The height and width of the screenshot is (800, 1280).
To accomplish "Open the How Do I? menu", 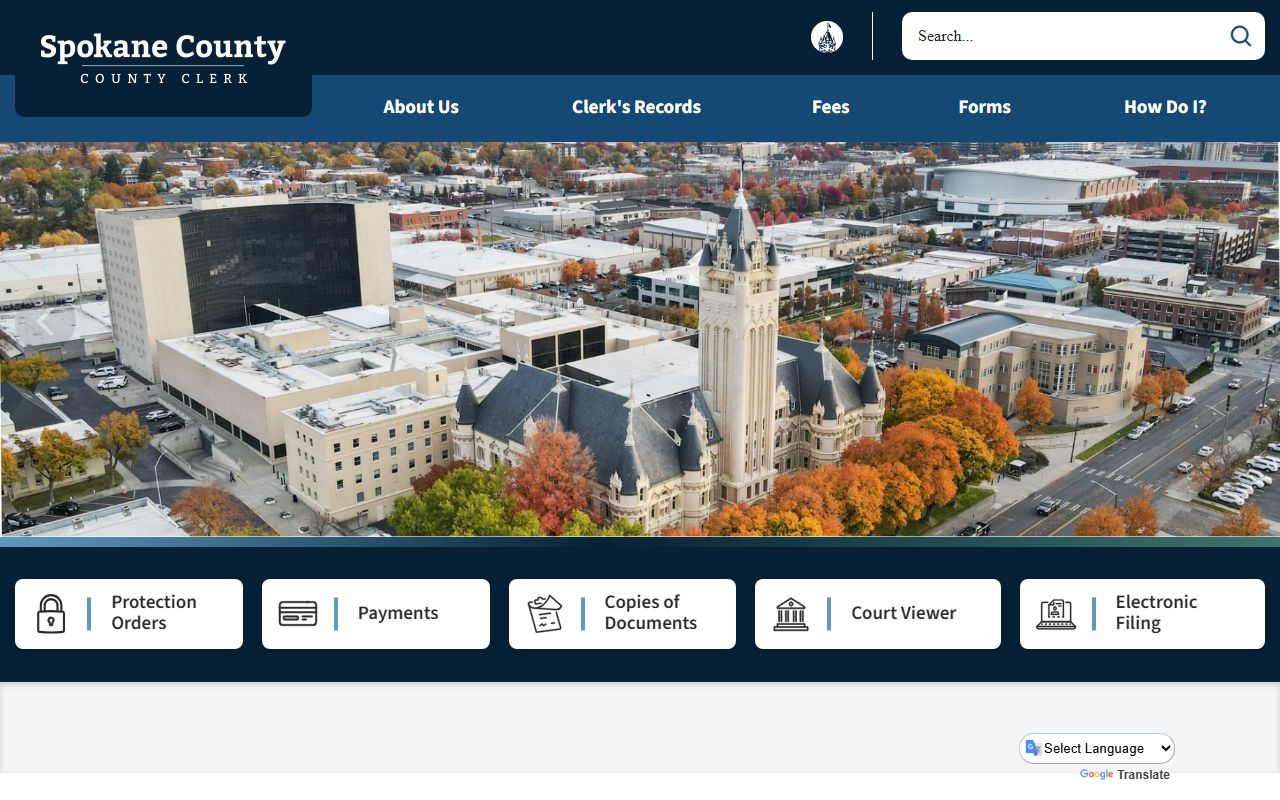I will click(x=1165, y=107).
